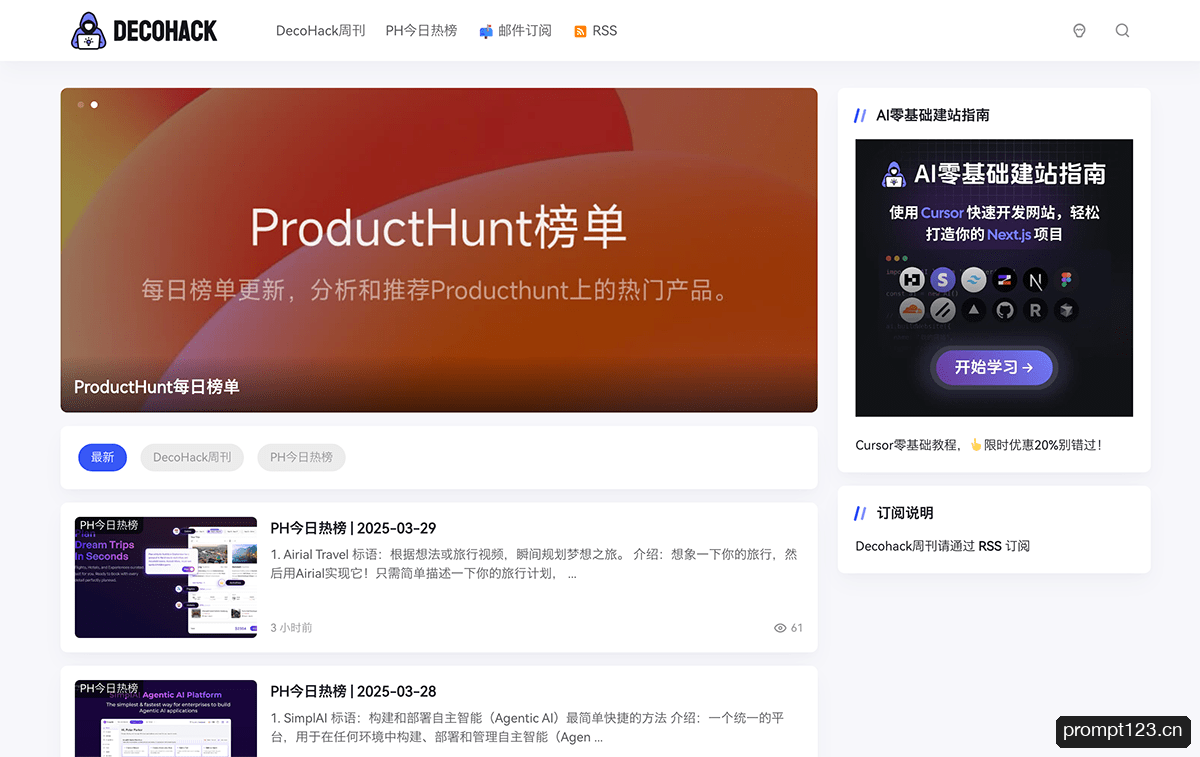Open the PH今日热榜 2025-03-29 article title
Viewport: 1200px width, 757px height.
coord(353,528)
